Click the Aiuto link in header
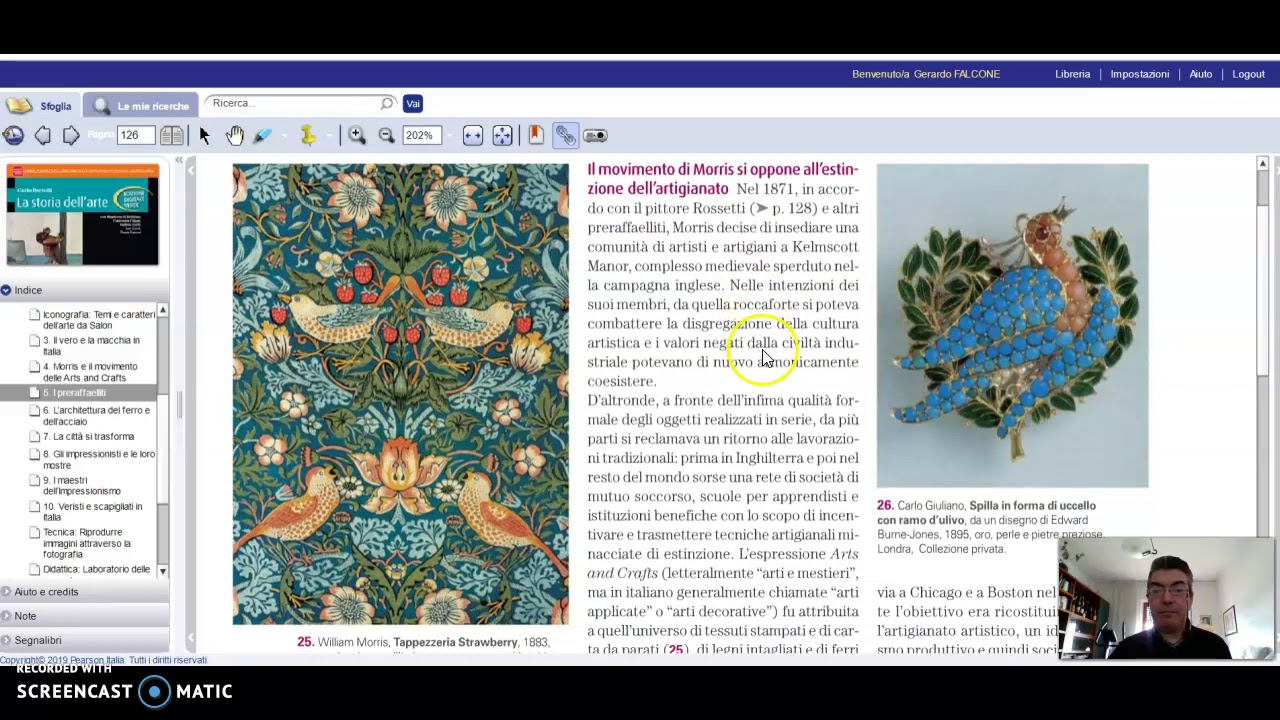Image resolution: width=1280 pixels, height=720 pixels. (1200, 74)
